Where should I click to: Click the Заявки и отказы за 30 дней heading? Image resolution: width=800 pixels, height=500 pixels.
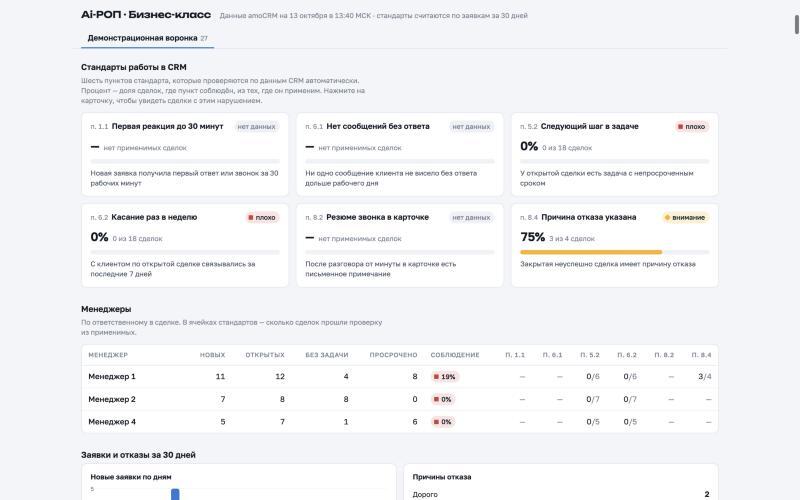coord(138,455)
